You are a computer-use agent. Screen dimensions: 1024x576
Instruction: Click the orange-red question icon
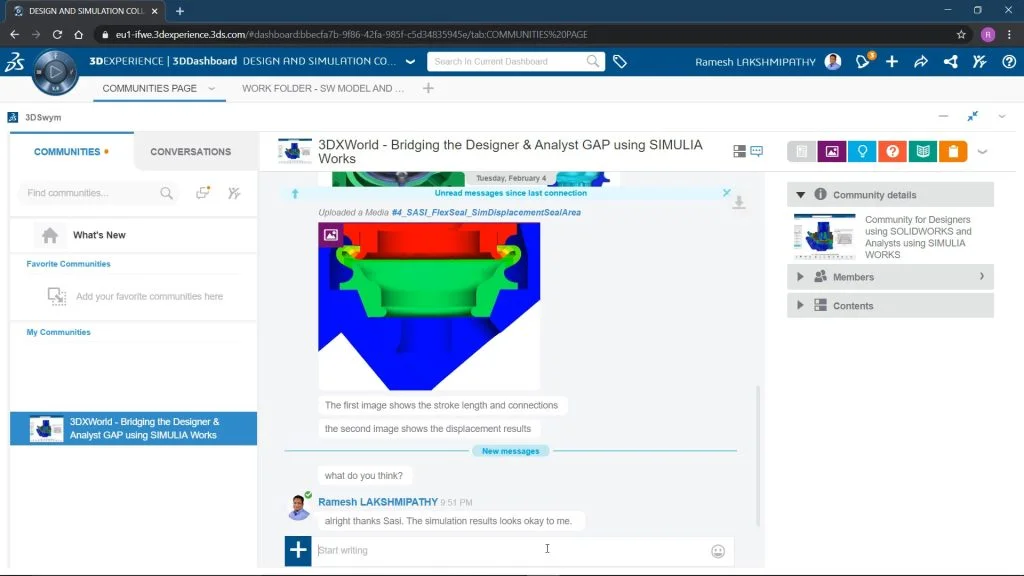tap(892, 152)
